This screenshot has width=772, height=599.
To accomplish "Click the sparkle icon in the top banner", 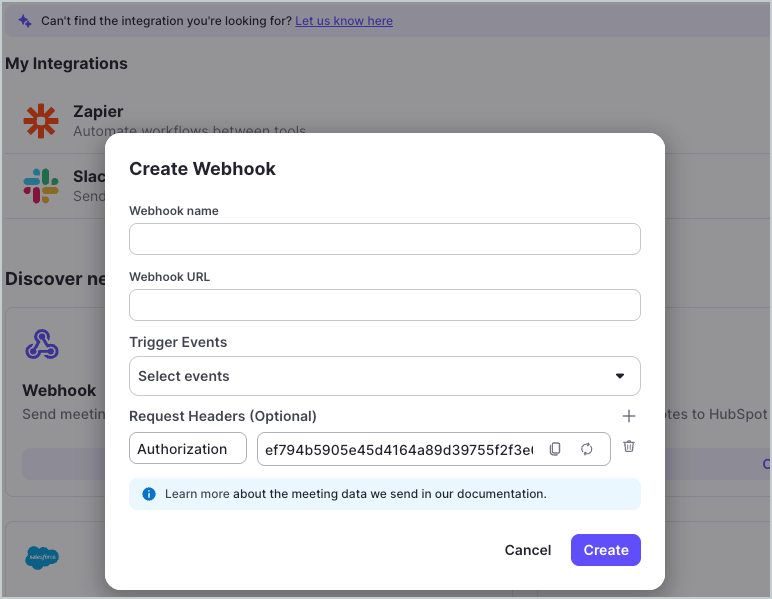I will click(25, 20).
